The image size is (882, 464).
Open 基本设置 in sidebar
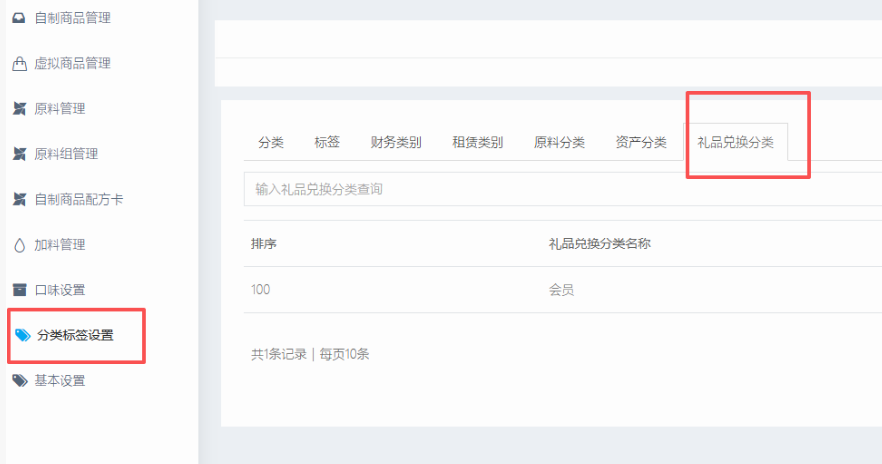coord(60,381)
